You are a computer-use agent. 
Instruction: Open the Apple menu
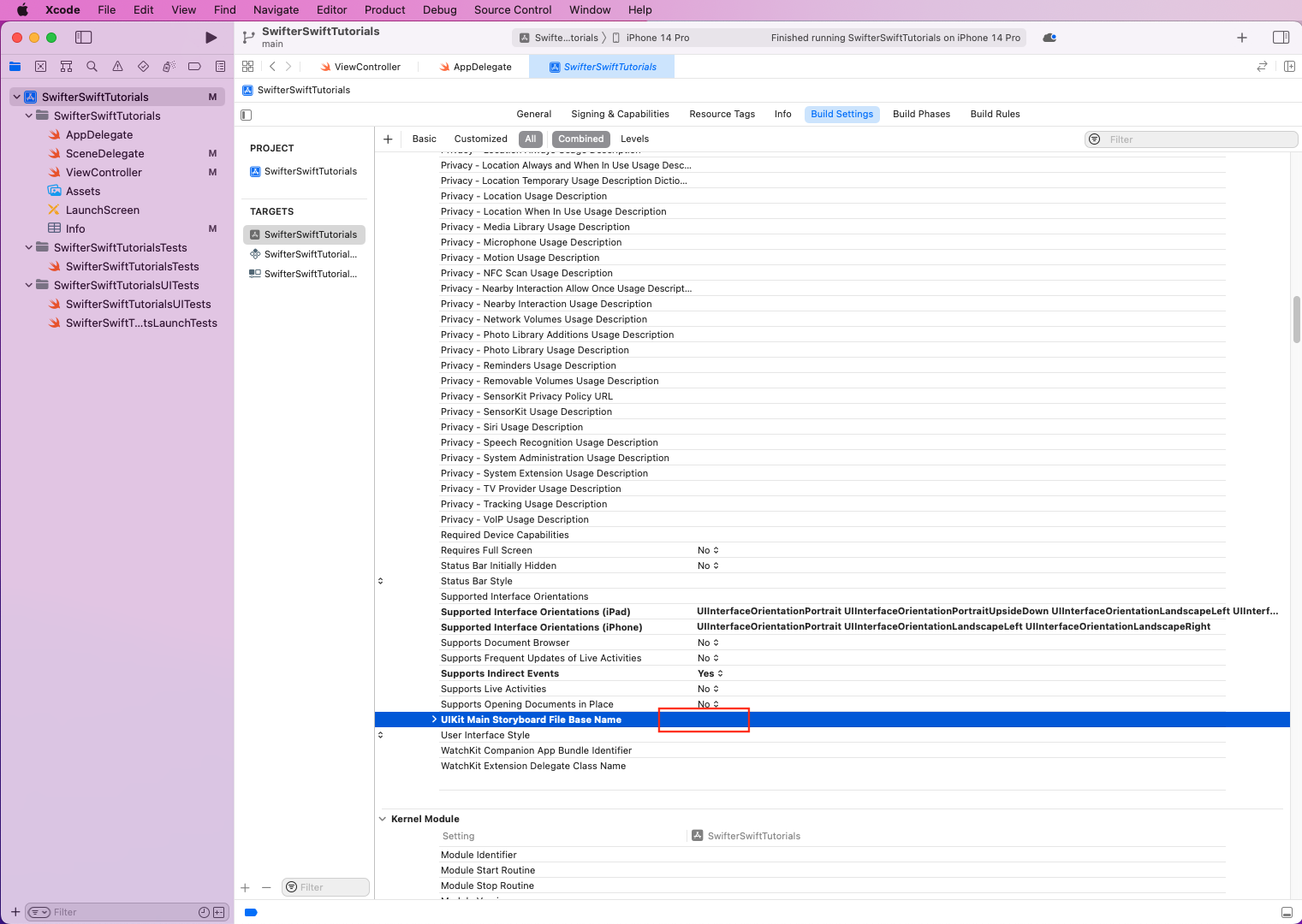click(x=23, y=10)
